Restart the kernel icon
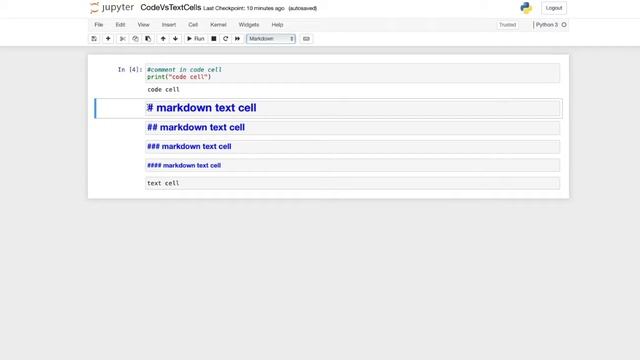 (x=225, y=39)
